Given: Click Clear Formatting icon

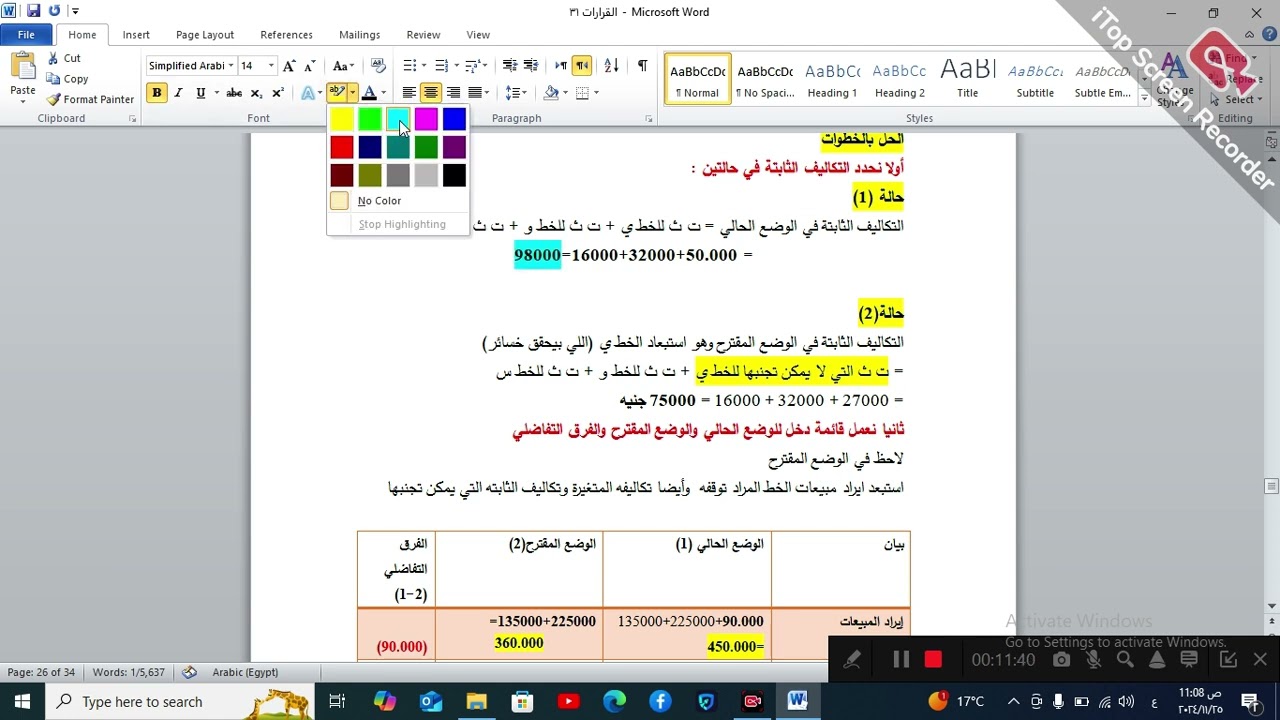Looking at the screenshot, I should pyautogui.click(x=378, y=66).
